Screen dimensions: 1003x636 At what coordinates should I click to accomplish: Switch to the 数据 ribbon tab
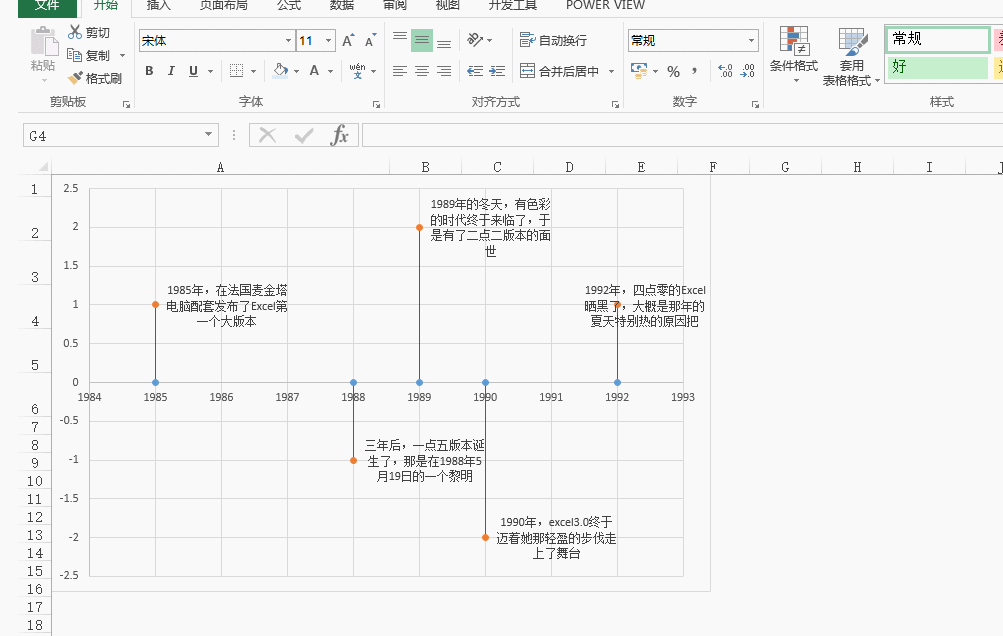click(340, 6)
